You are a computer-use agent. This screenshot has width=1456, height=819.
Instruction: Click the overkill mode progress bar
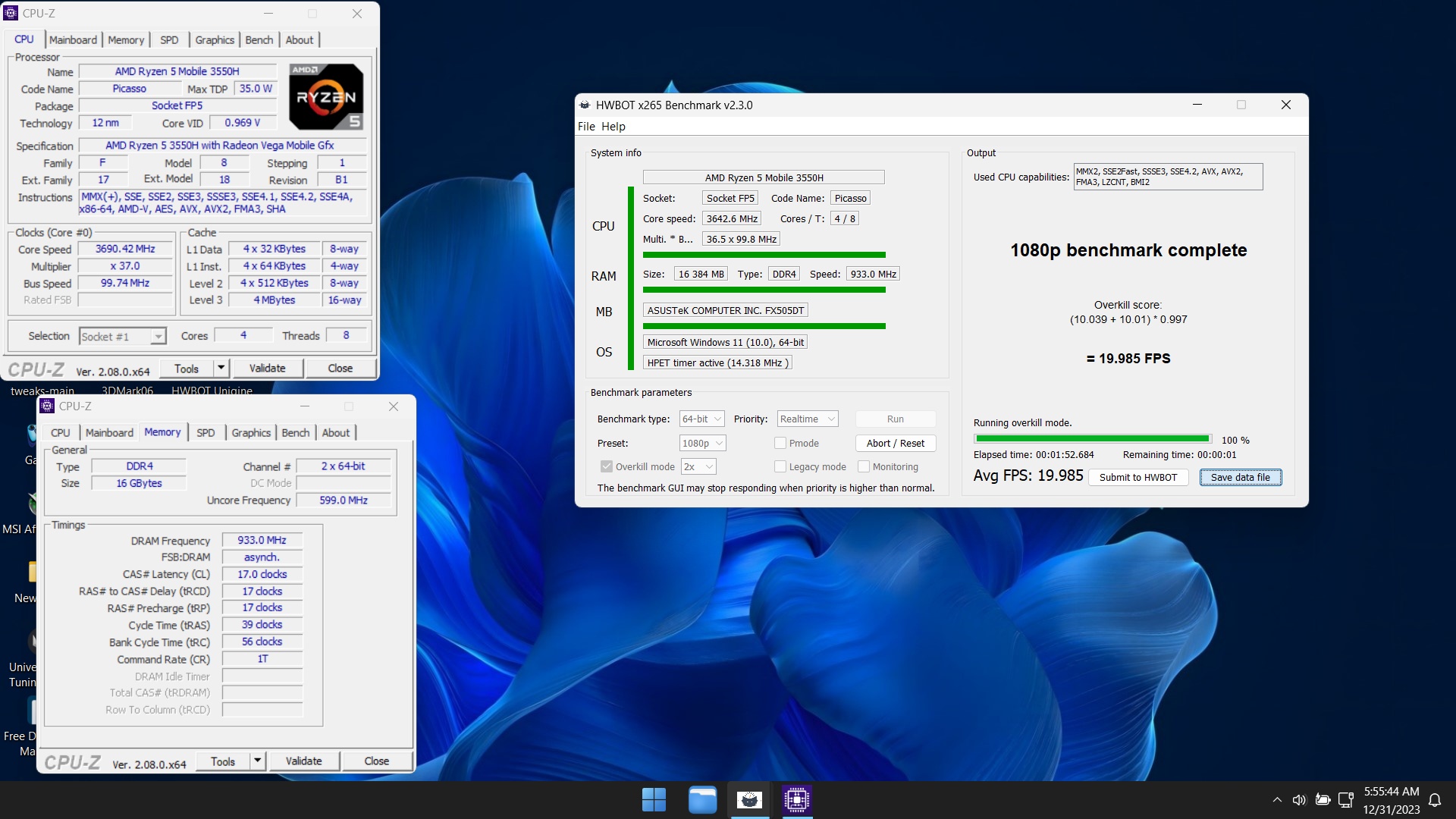1093,438
